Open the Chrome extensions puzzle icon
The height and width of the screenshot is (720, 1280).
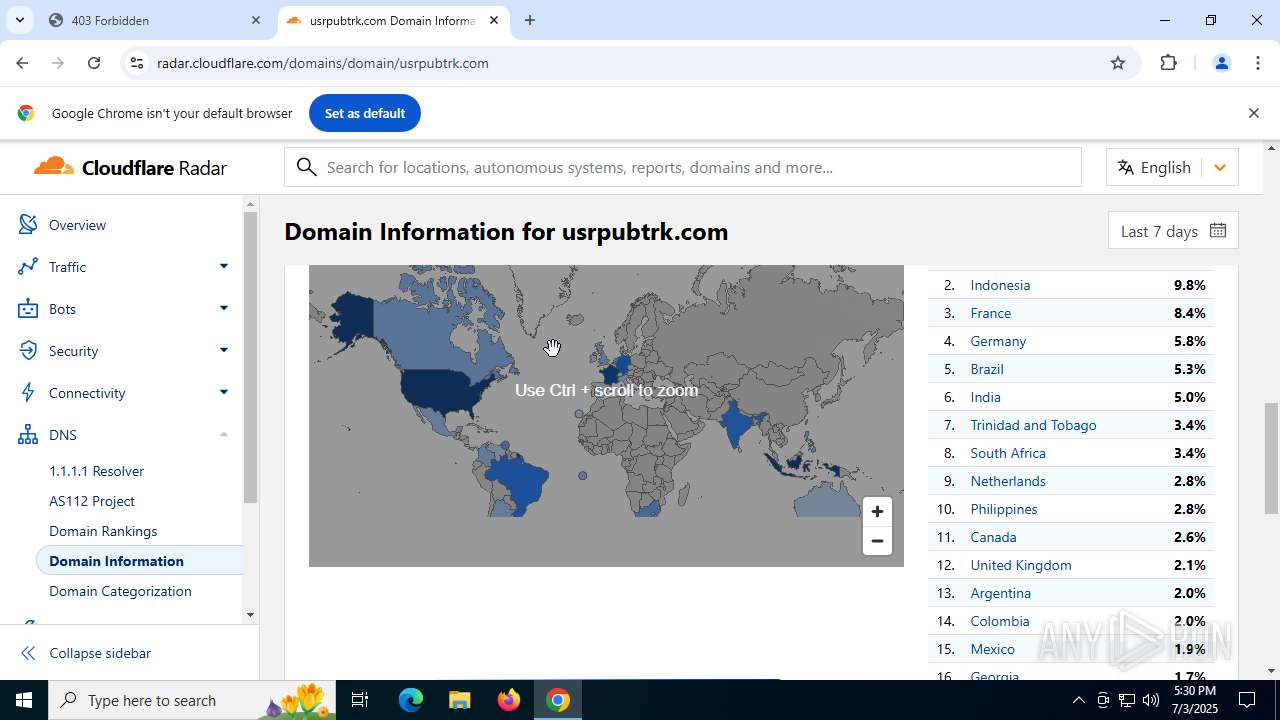pos(1168,63)
